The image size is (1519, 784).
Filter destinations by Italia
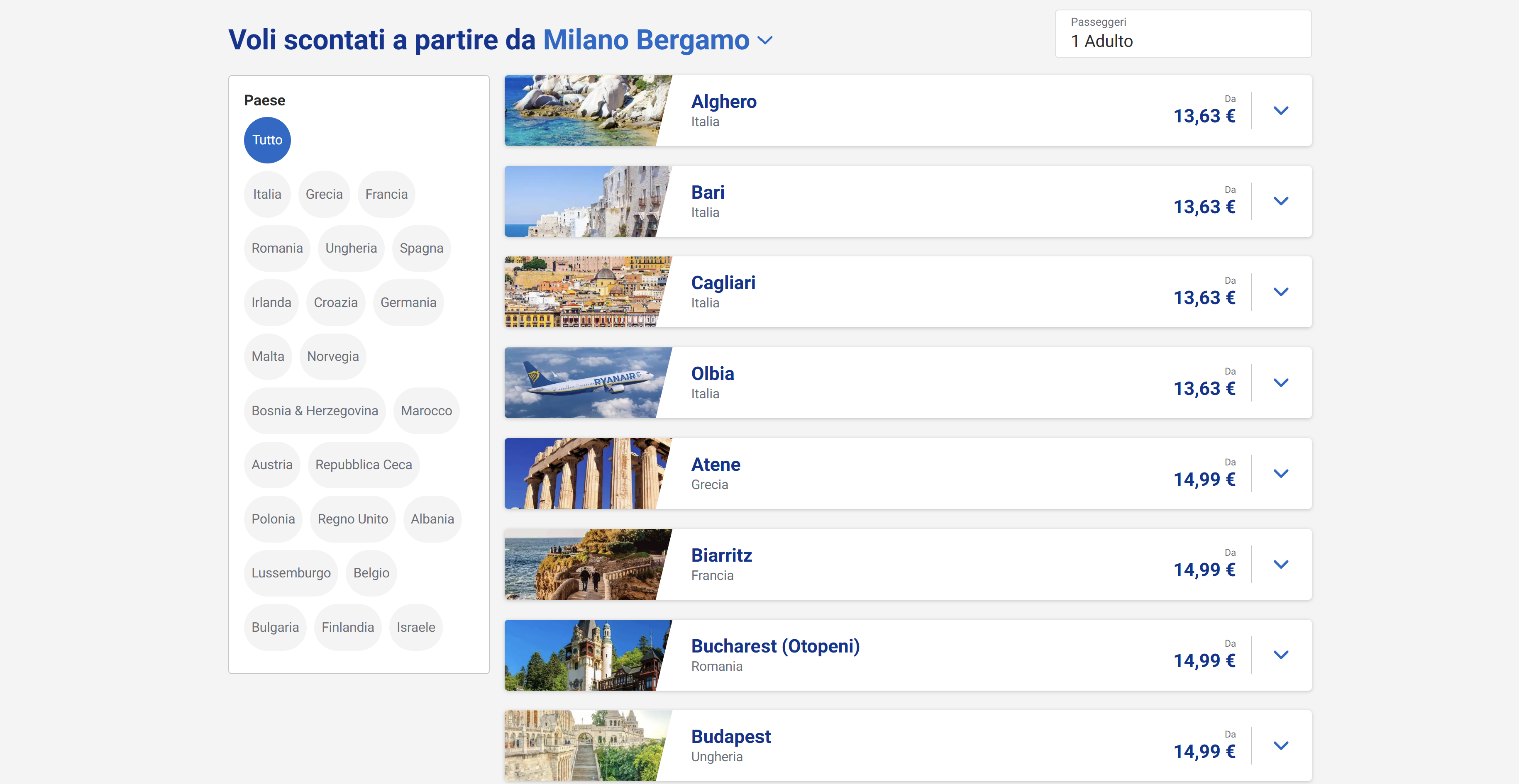[267, 195]
